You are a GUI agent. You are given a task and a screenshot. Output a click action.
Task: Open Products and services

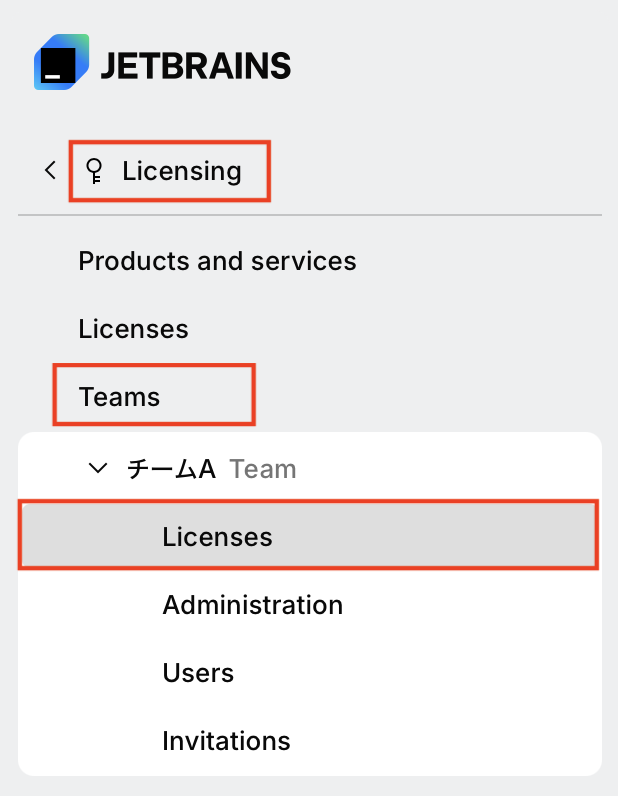tap(217, 261)
